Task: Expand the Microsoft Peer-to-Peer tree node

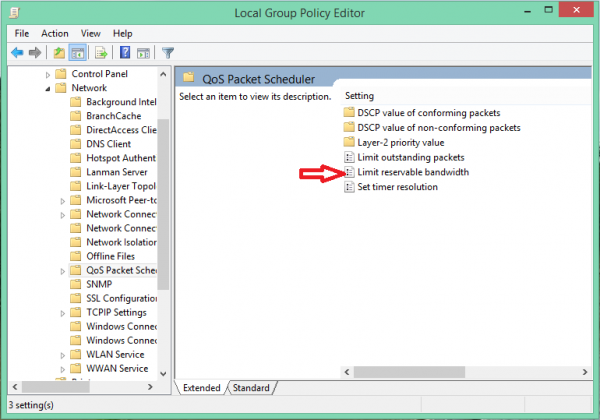Action: [63, 201]
